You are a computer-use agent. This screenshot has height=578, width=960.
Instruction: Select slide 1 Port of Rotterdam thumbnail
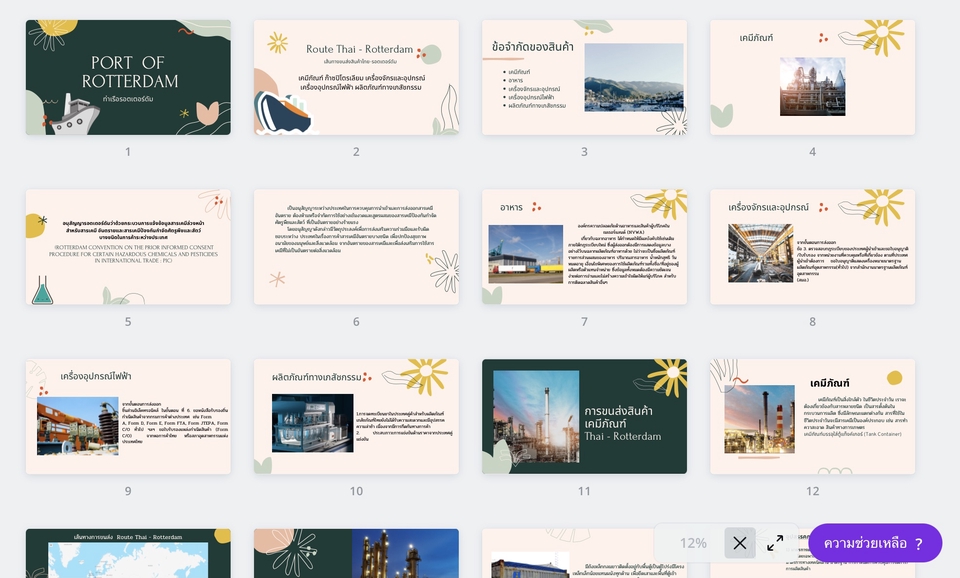[x=128, y=77]
